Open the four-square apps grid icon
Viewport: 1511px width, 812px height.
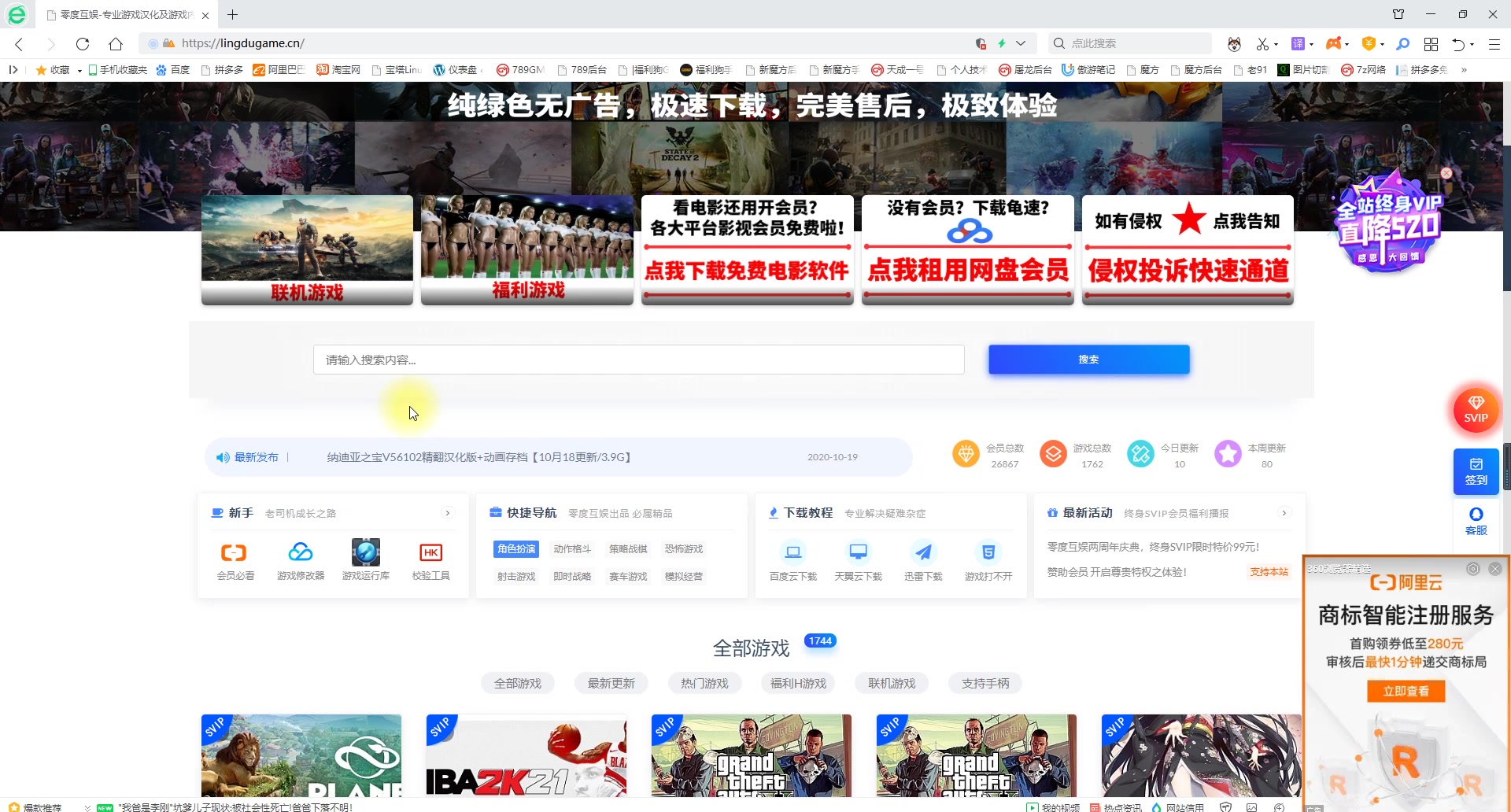click(x=1431, y=44)
